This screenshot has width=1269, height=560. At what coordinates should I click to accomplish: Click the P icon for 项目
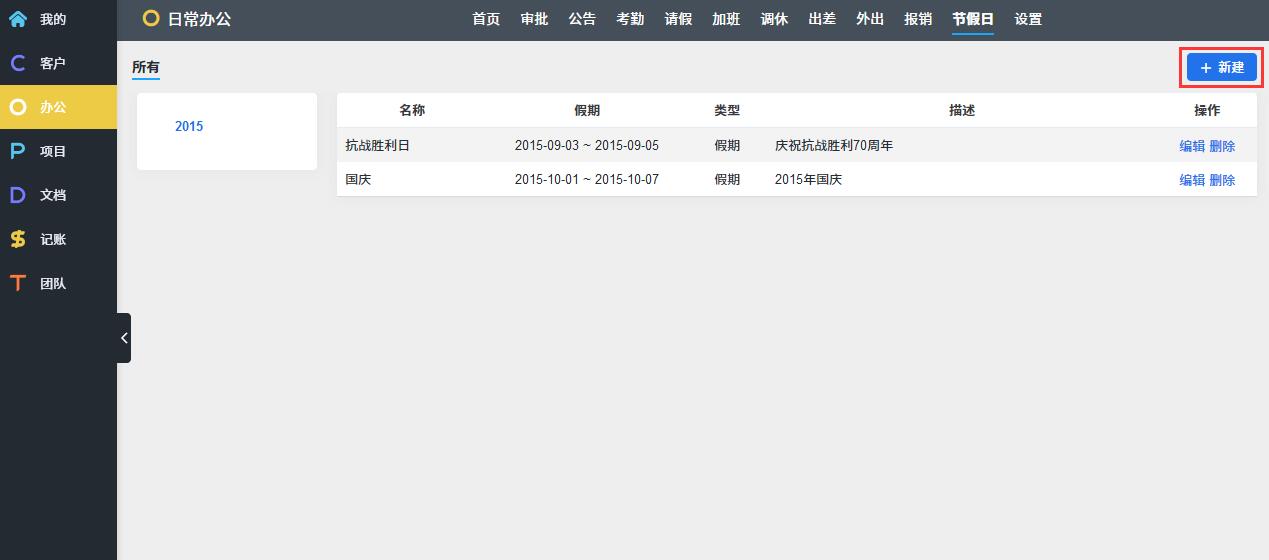point(18,151)
